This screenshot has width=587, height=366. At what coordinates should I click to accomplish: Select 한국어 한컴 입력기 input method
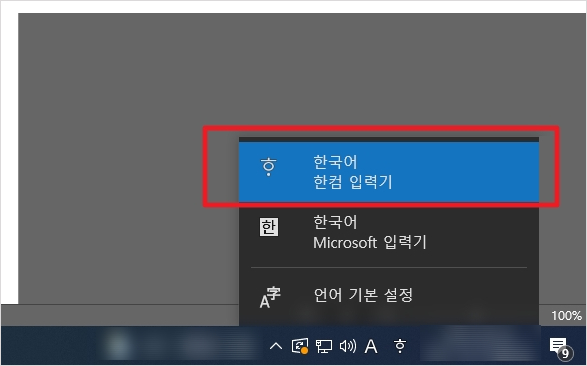pos(389,172)
